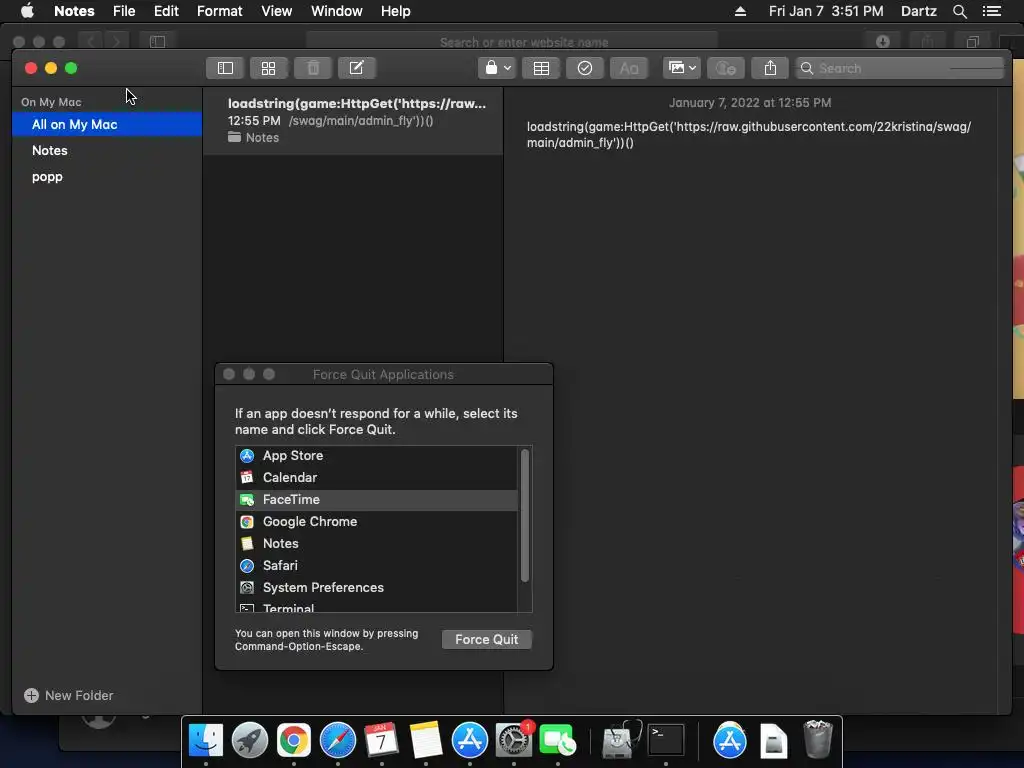Image resolution: width=1024 pixels, height=768 pixels.
Task: Toggle the Notes sidebar folders view
Action: tap(225, 68)
